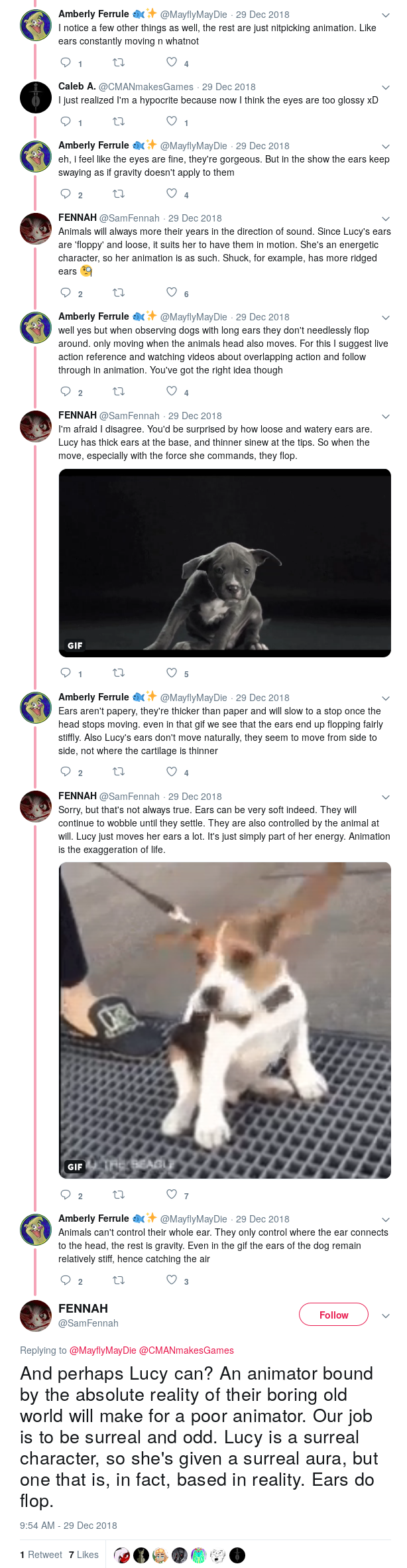Like the beagle GIF tweet with 7 likes
This screenshot has width=407, height=1568.
[172, 1195]
